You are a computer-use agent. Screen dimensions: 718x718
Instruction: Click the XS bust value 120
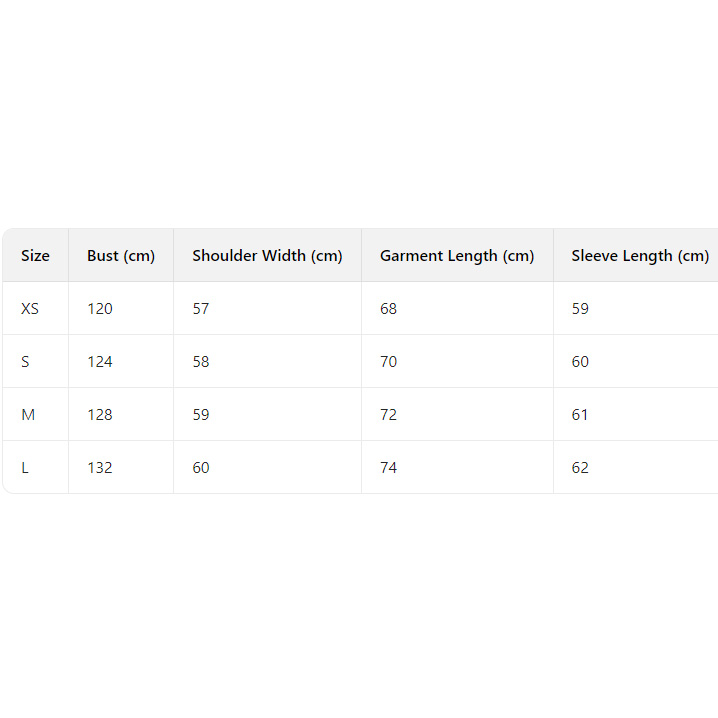100,309
